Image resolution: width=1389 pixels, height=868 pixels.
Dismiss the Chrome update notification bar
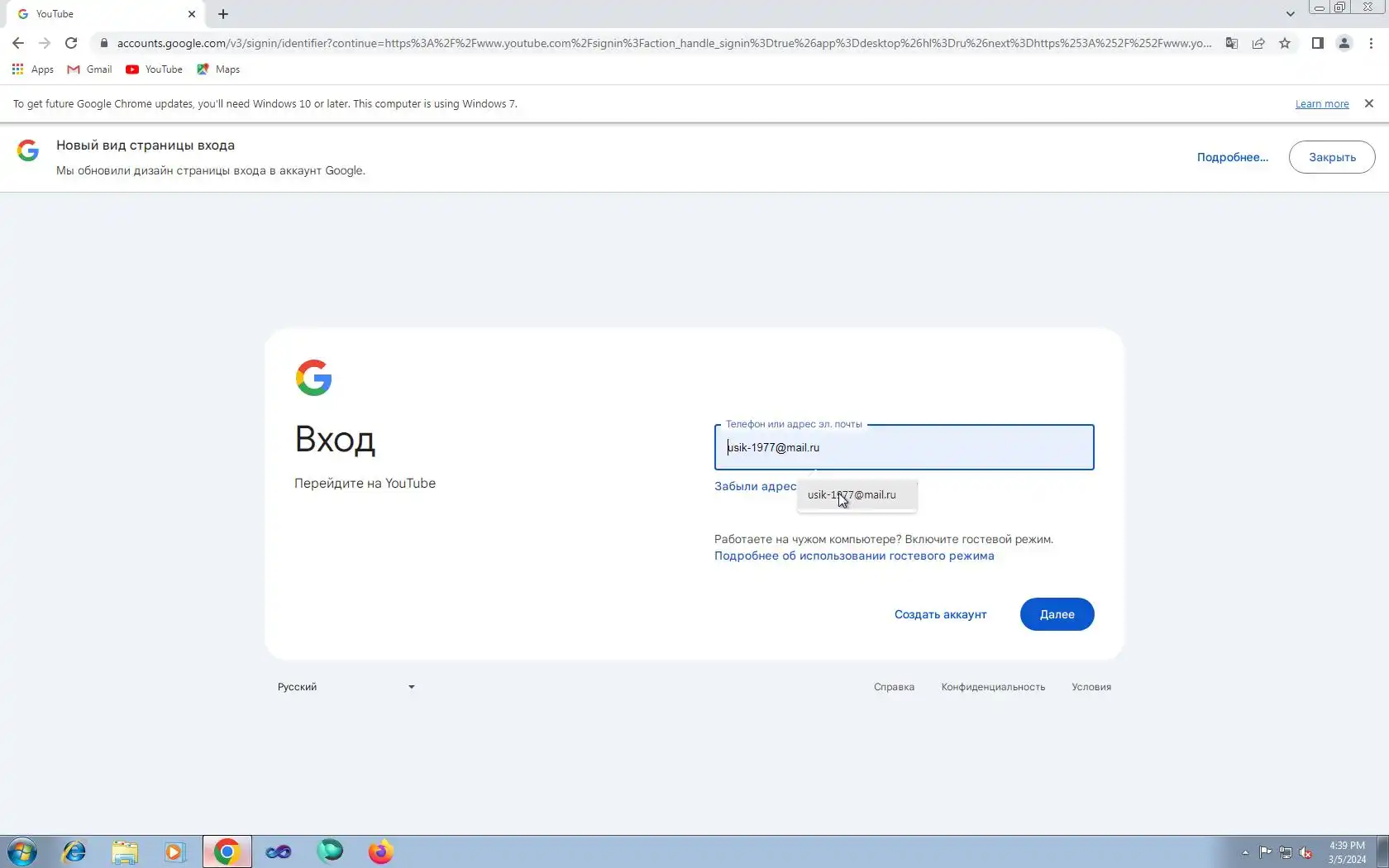(1369, 103)
